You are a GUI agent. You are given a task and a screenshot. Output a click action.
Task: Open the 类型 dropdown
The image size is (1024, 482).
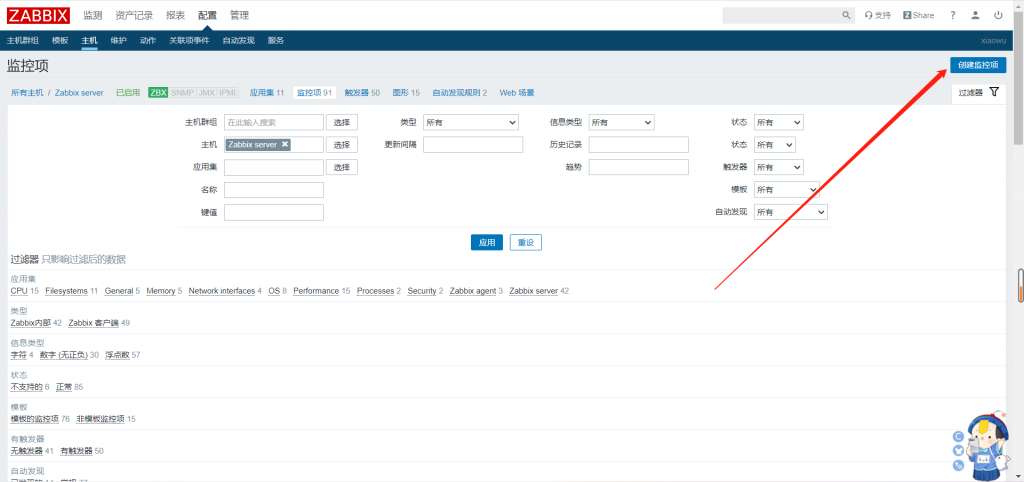[470, 122]
